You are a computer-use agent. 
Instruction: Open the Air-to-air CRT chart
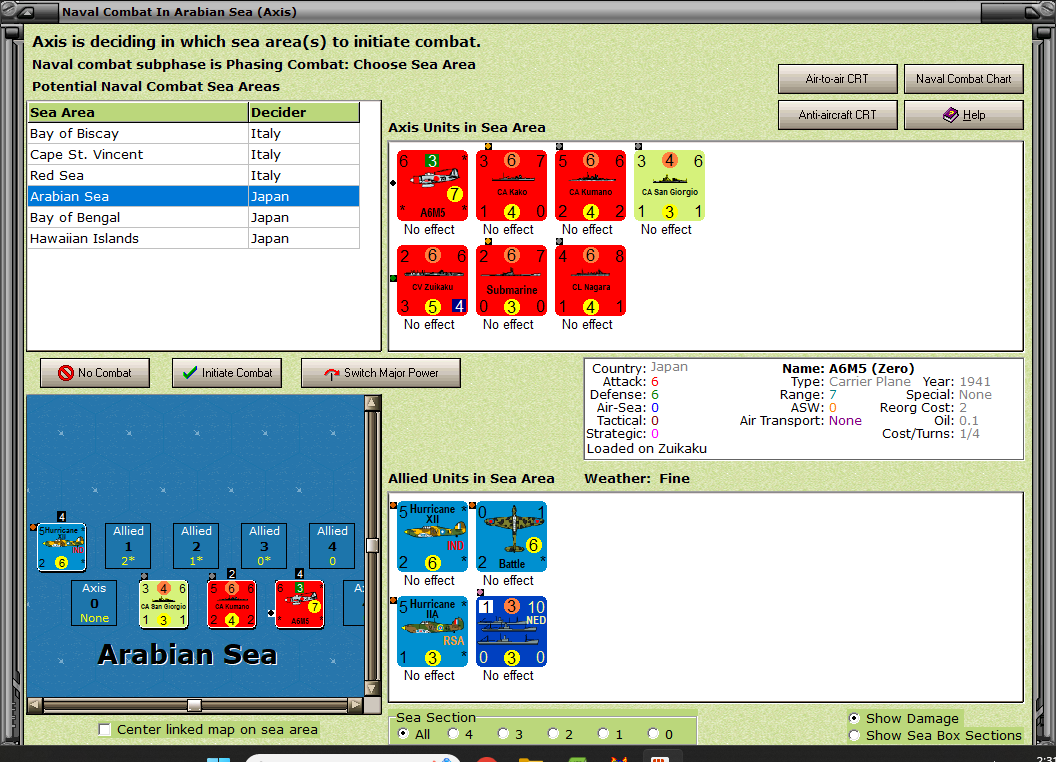coord(837,79)
